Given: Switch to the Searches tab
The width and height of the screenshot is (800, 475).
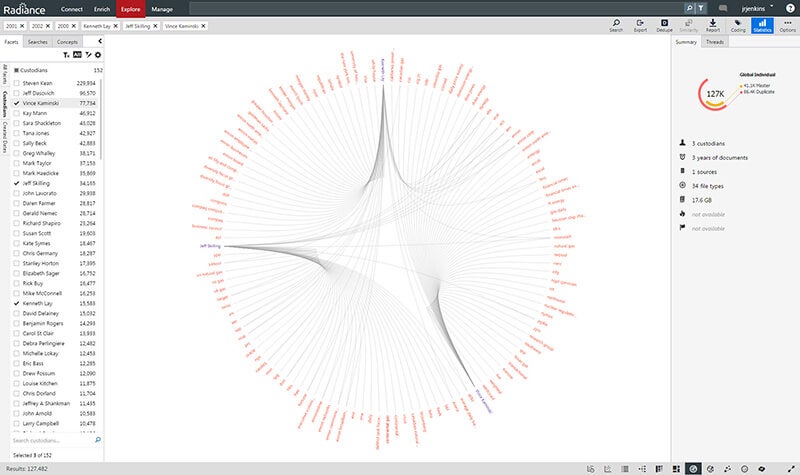Looking at the screenshot, I should pos(38,42).
